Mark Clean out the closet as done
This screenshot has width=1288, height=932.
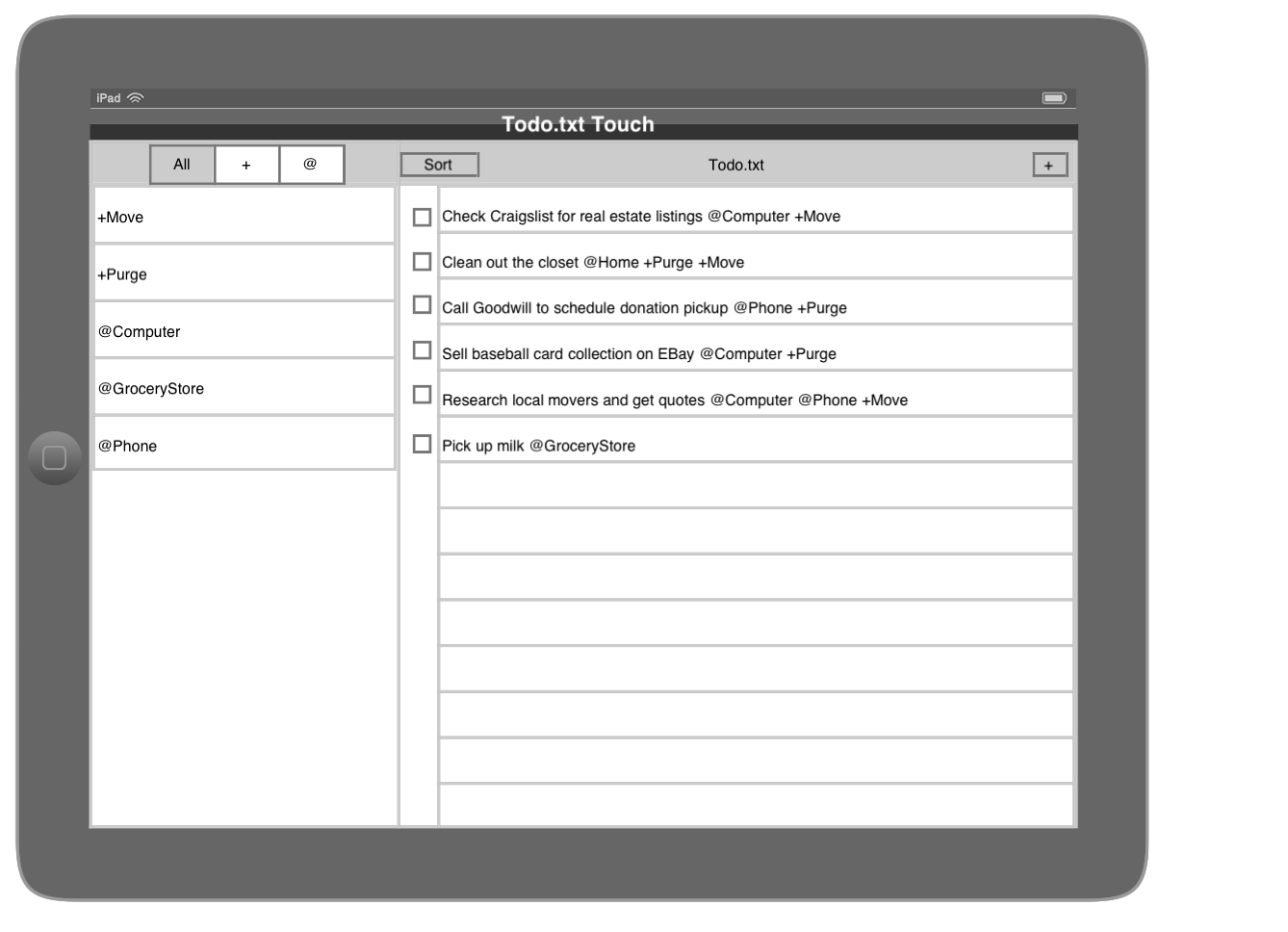pos(422,262)
